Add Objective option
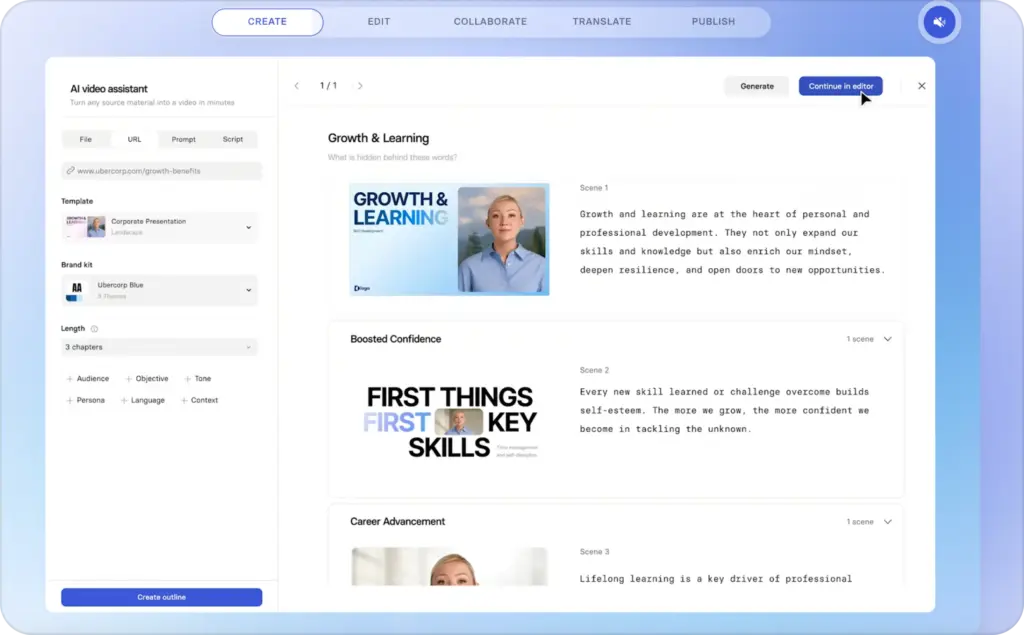Screen dimensions: 1024x635 click(x=147, y=379)
